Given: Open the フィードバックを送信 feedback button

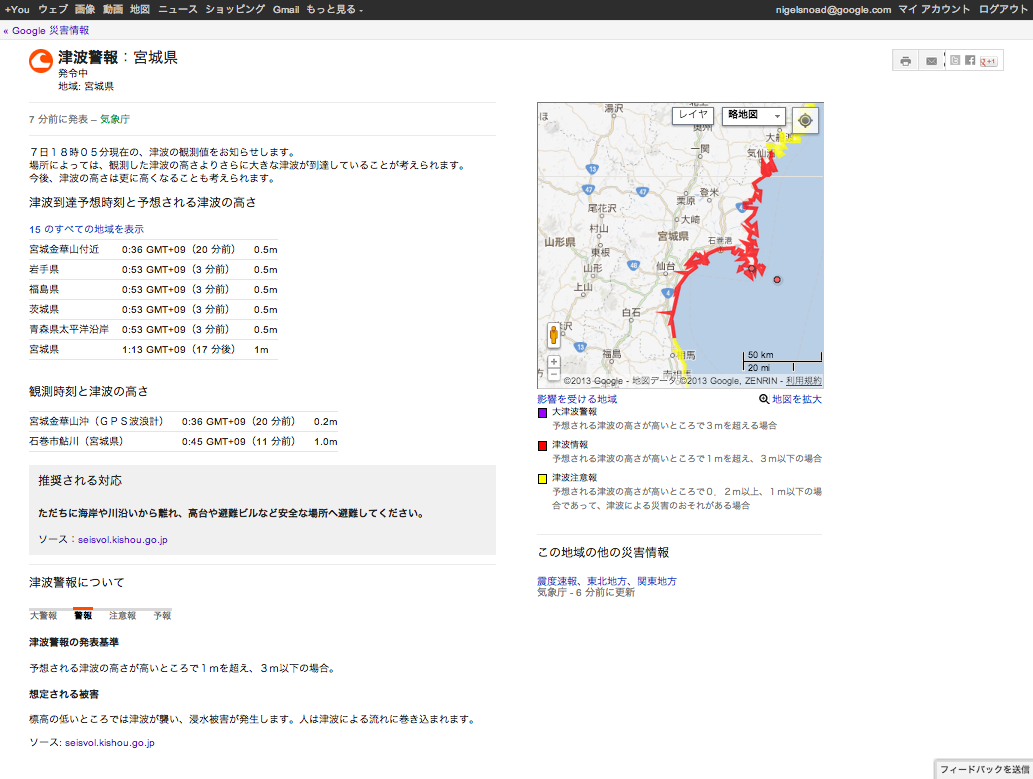Looking at the screenshot, I should [983, 769].
